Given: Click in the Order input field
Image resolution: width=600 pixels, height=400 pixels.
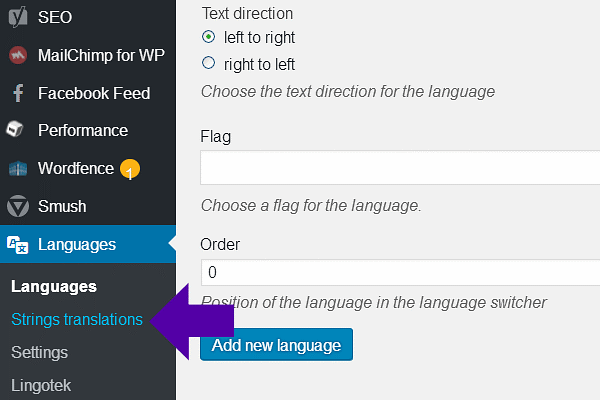Looking at the screenshot, I should 400,273.
